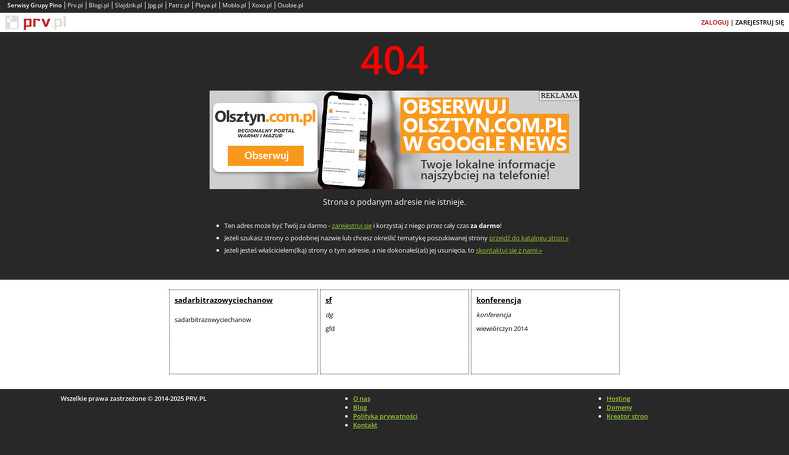This screenshot has width=789, height=455.
Task: Open Domeny footer link
Action: (619, 408)
